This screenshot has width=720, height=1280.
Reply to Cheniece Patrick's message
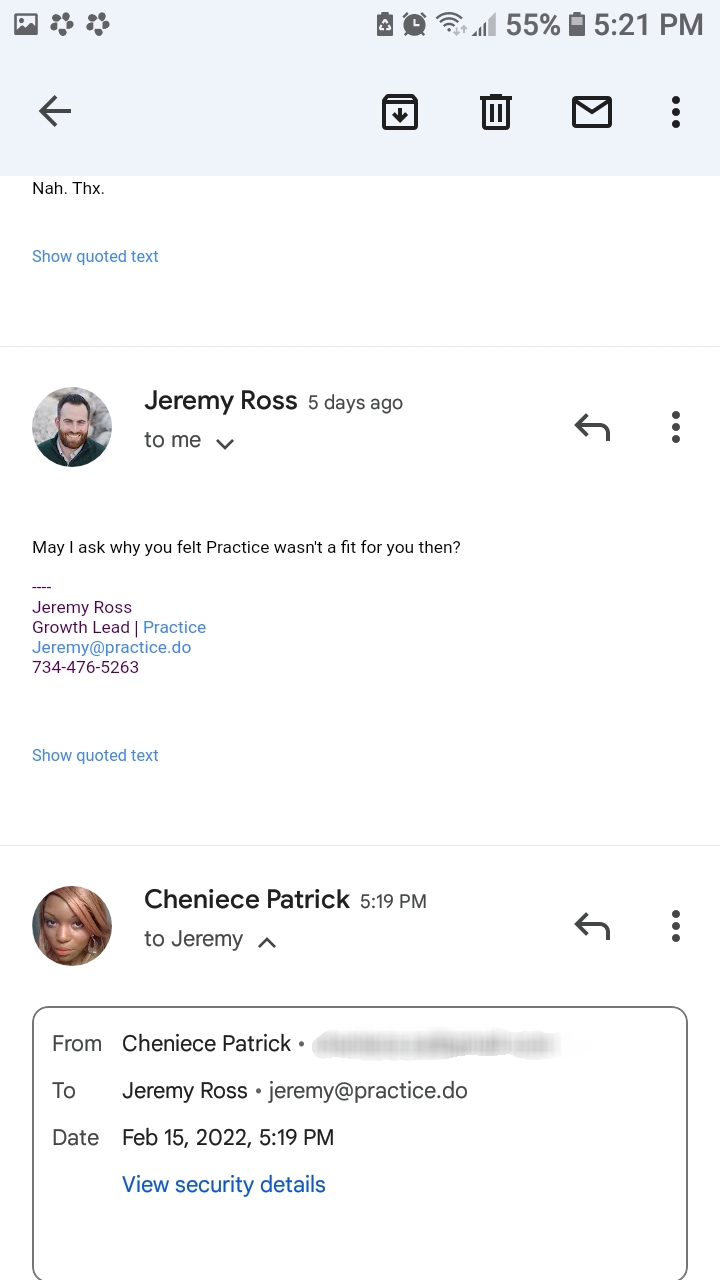pos(592,927)
